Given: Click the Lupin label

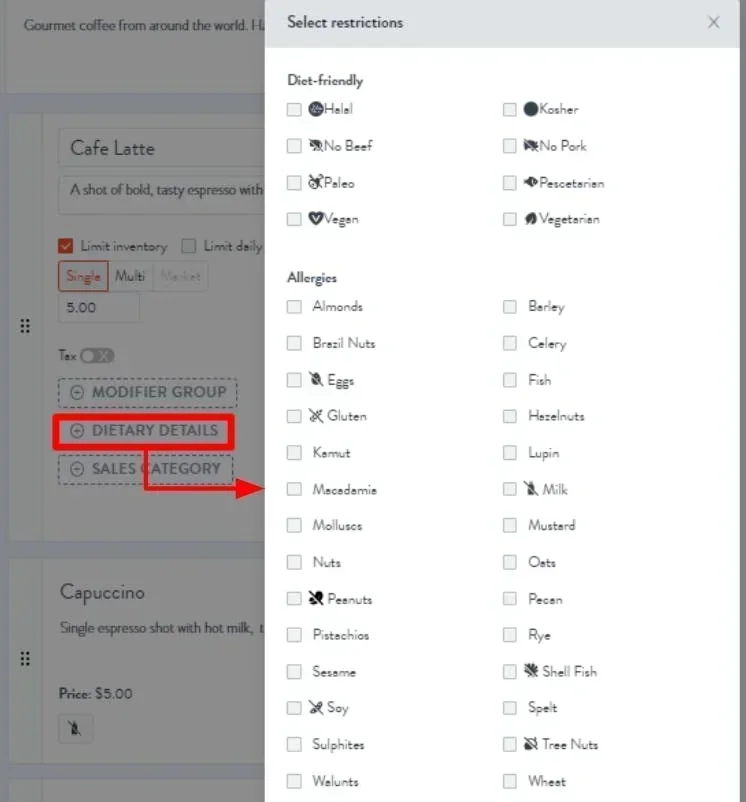Looking at the screenshot, I should [x=544, y=453].
